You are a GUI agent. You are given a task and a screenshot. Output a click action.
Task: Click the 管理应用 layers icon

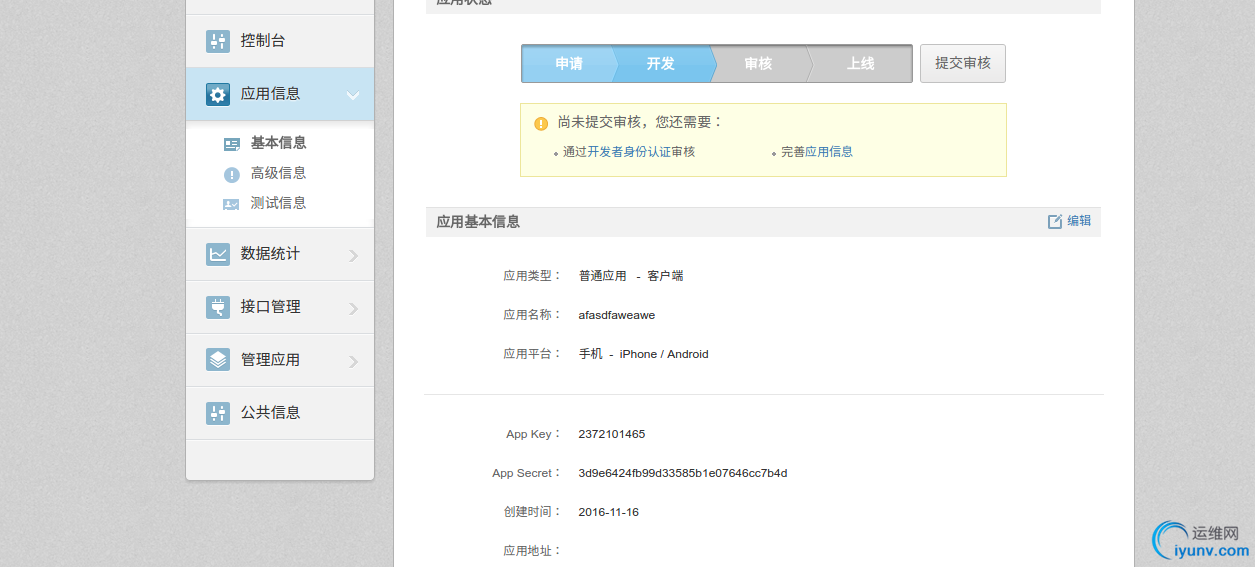(218, 360)
